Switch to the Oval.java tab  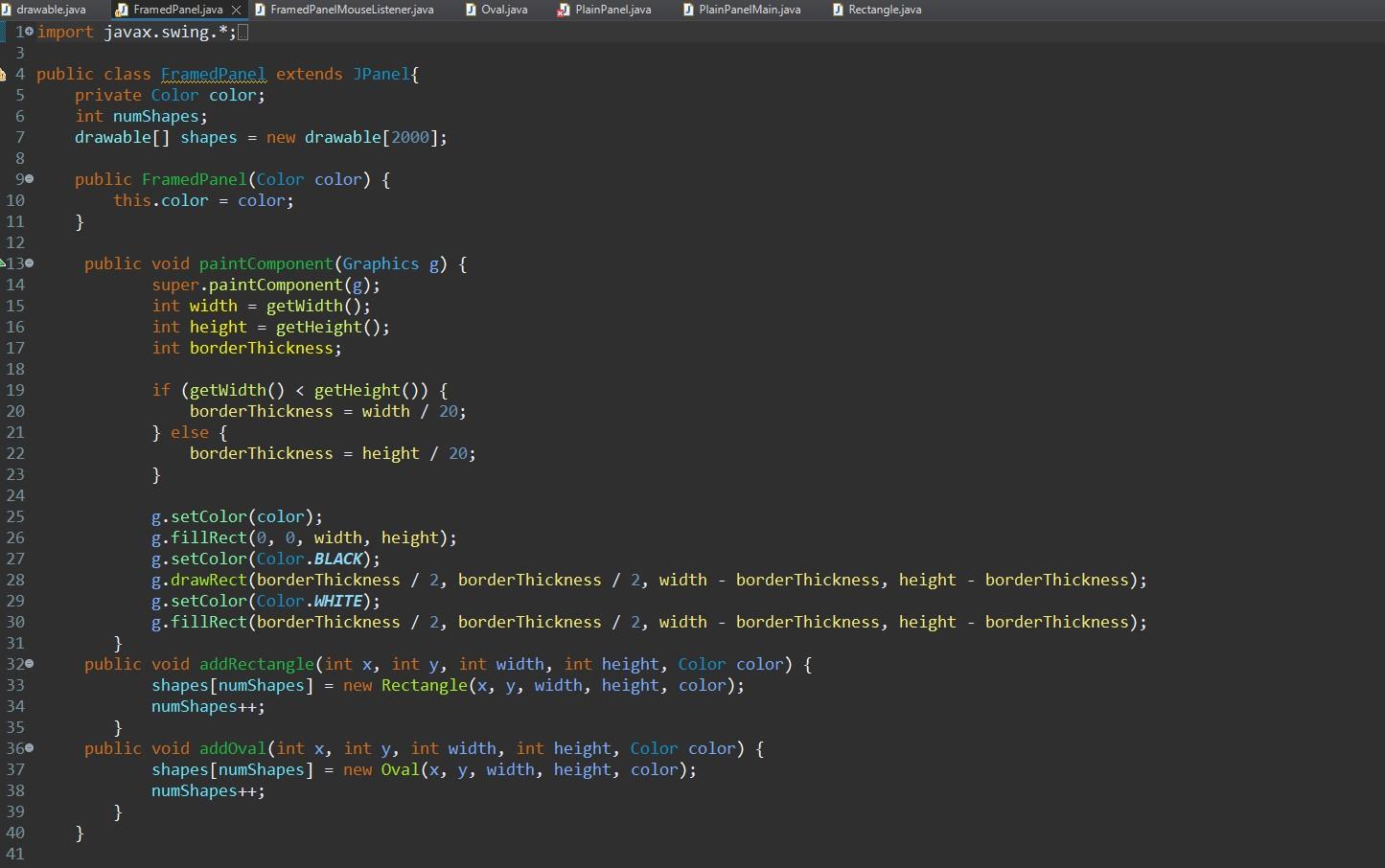click(x=496, y=10)
